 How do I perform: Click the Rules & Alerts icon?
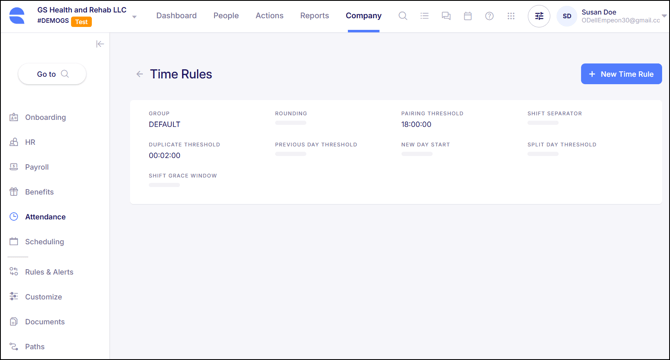pos(14,272)
